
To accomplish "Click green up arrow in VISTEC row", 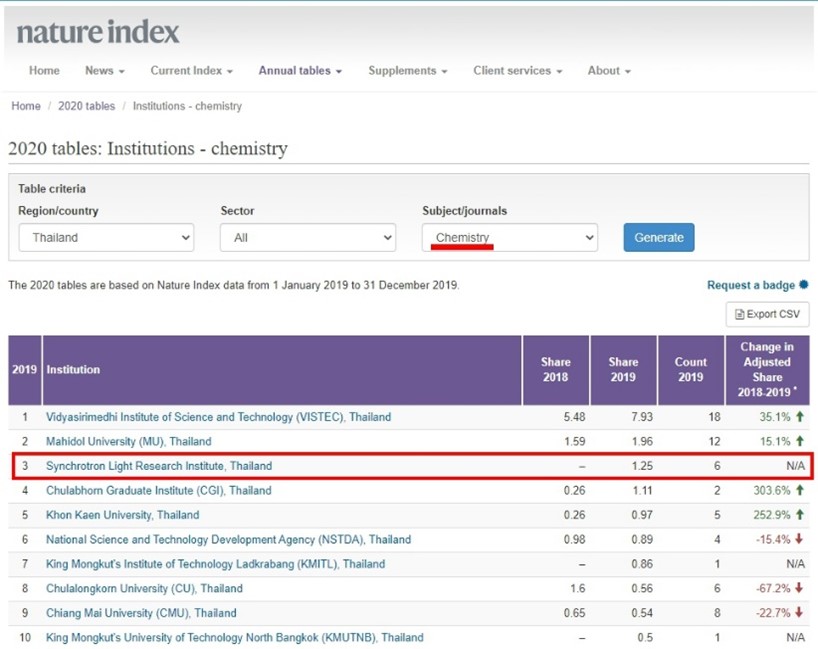I will pyautogui.click(x=800, y=417).
